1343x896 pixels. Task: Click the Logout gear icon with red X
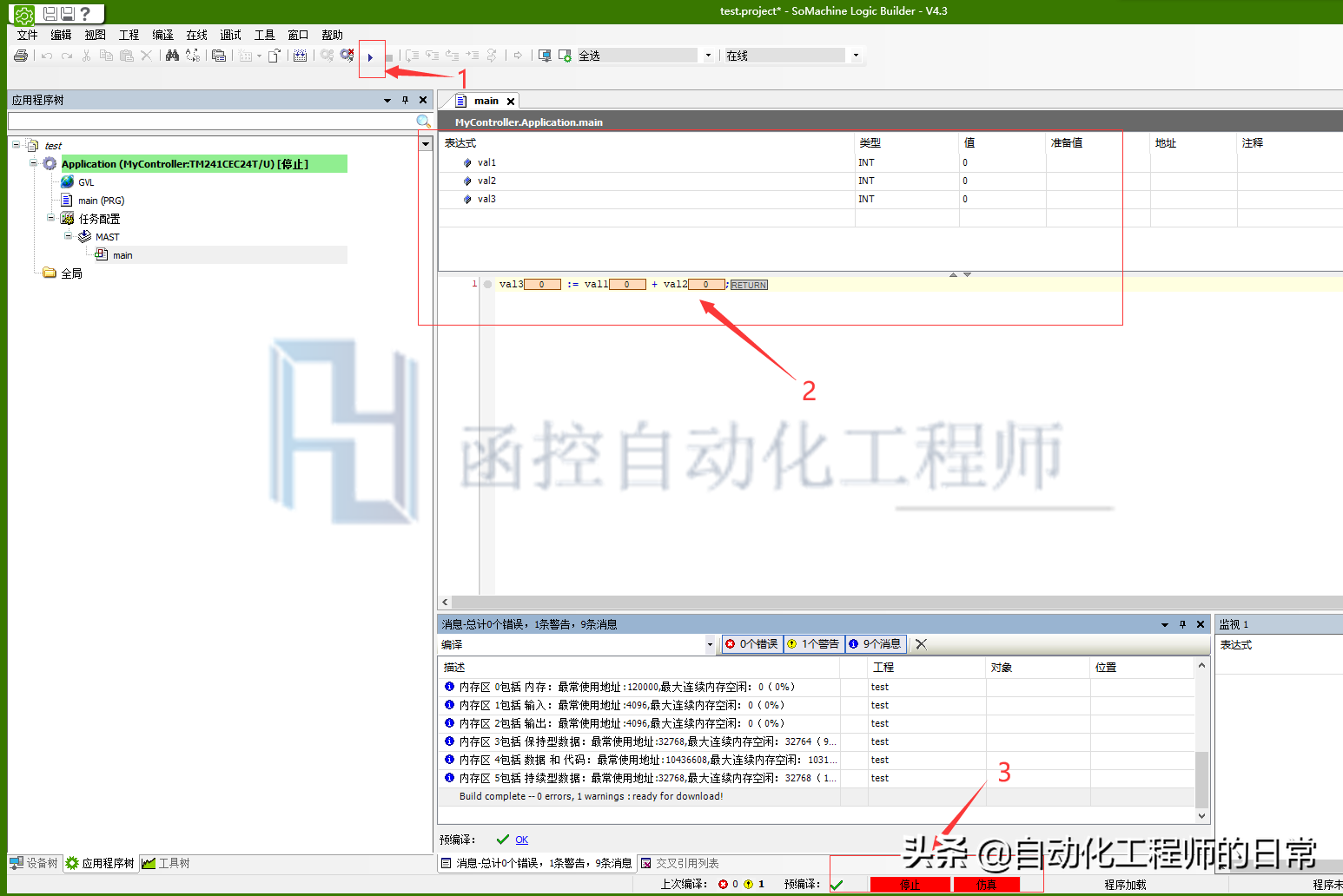click(347, 56)
